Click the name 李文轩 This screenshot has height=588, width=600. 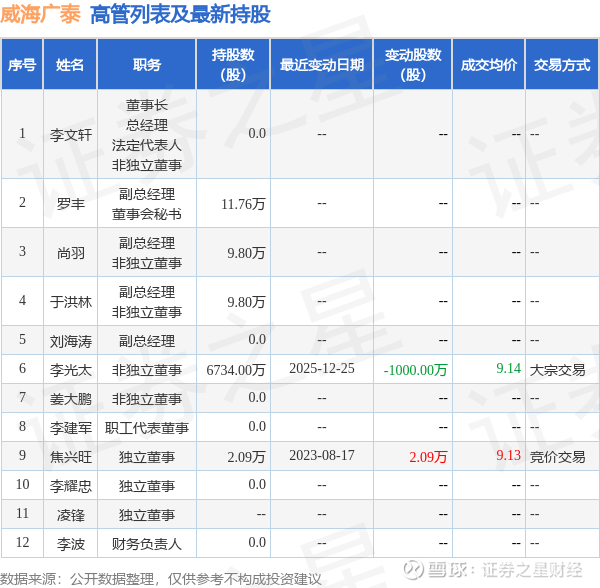point(71,135)
